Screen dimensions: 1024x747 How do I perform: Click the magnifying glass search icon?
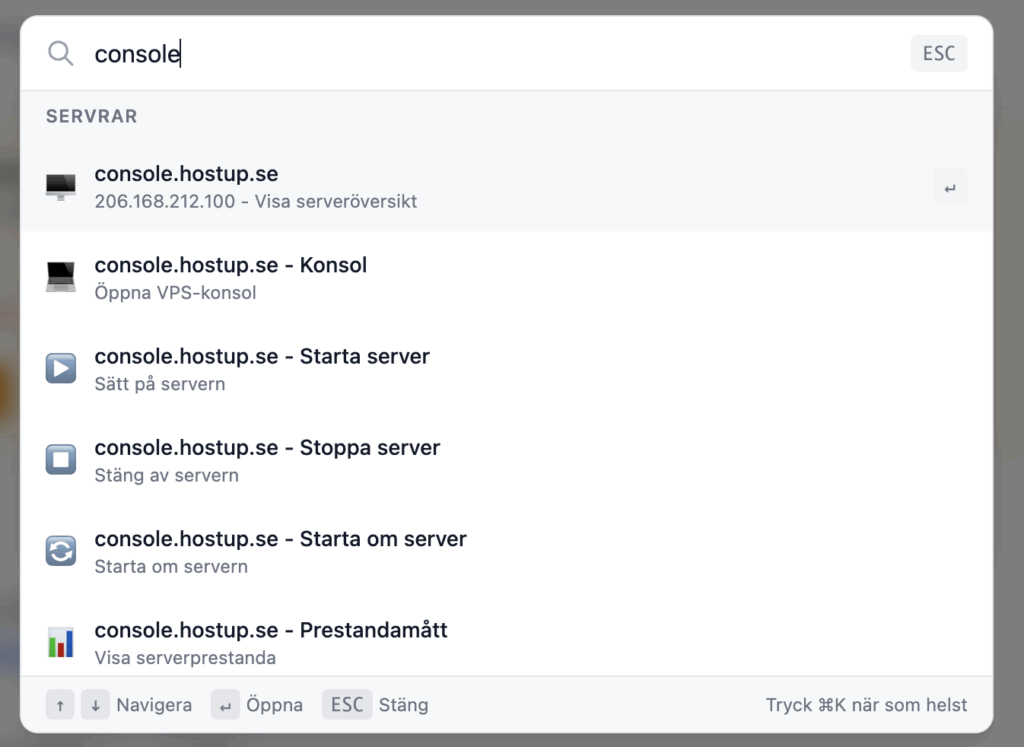[x=61, y=54]
